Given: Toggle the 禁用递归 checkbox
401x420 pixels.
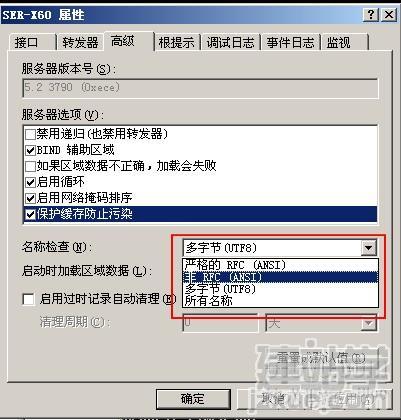Looking at the screenshot, I should (31, 134).
